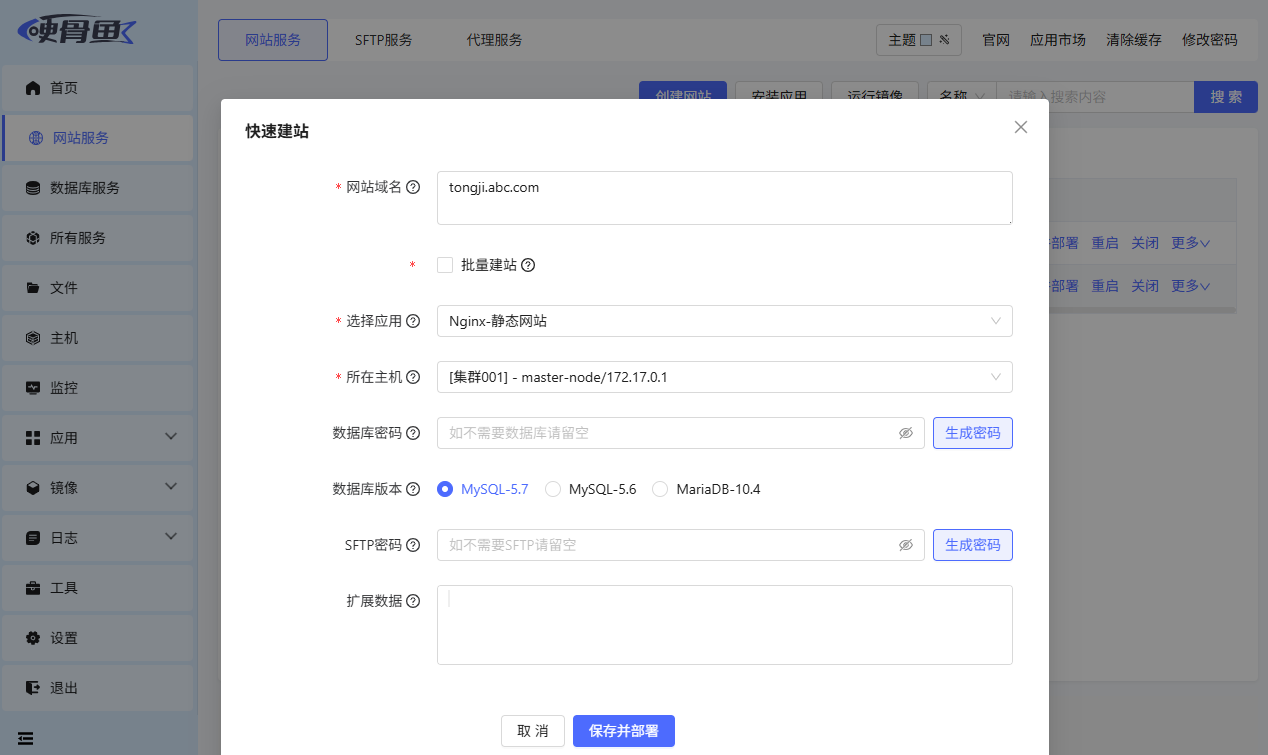Switch to the 代理服务 tab
Screen dimensions: 1268x755
[x=494, y=40]
